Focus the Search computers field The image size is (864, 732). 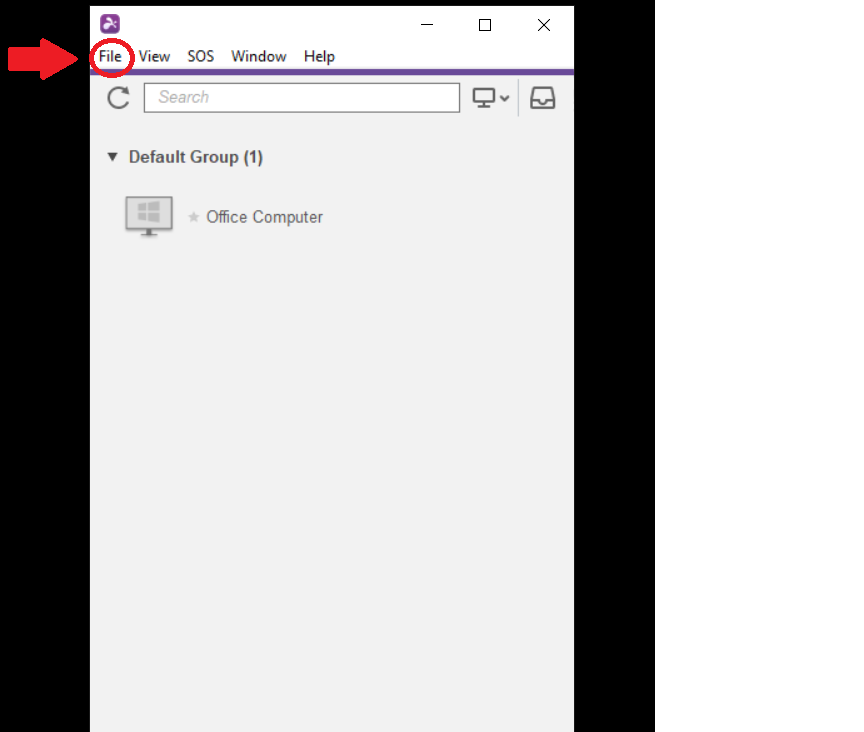[302, 98]
